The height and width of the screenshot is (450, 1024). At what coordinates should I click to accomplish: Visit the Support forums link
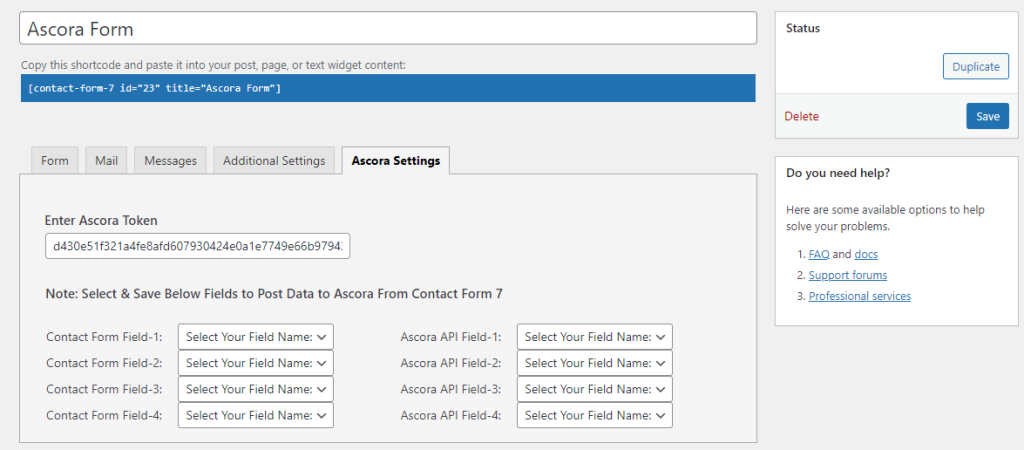click(847, 275)
